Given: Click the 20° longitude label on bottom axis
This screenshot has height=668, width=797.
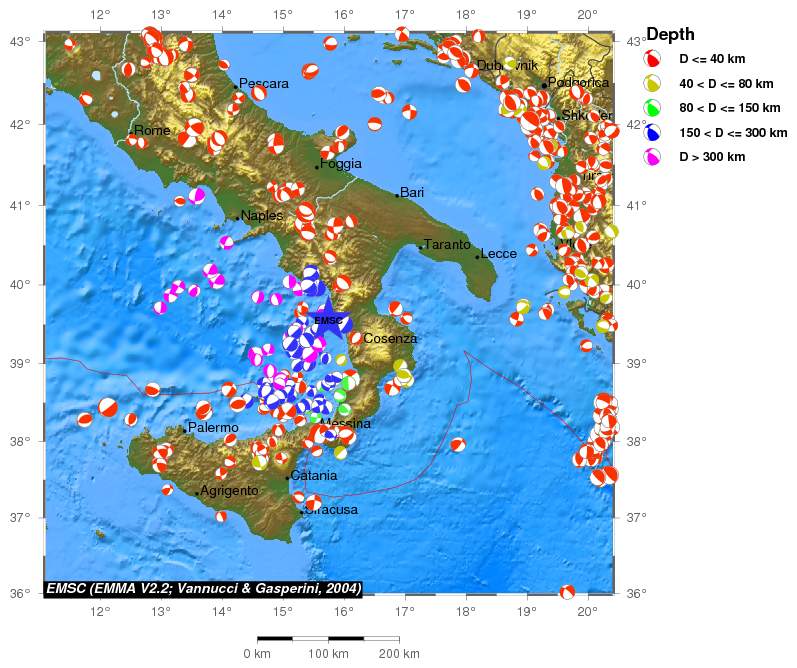Looking at the screenshot, I should tap(588, 612).
